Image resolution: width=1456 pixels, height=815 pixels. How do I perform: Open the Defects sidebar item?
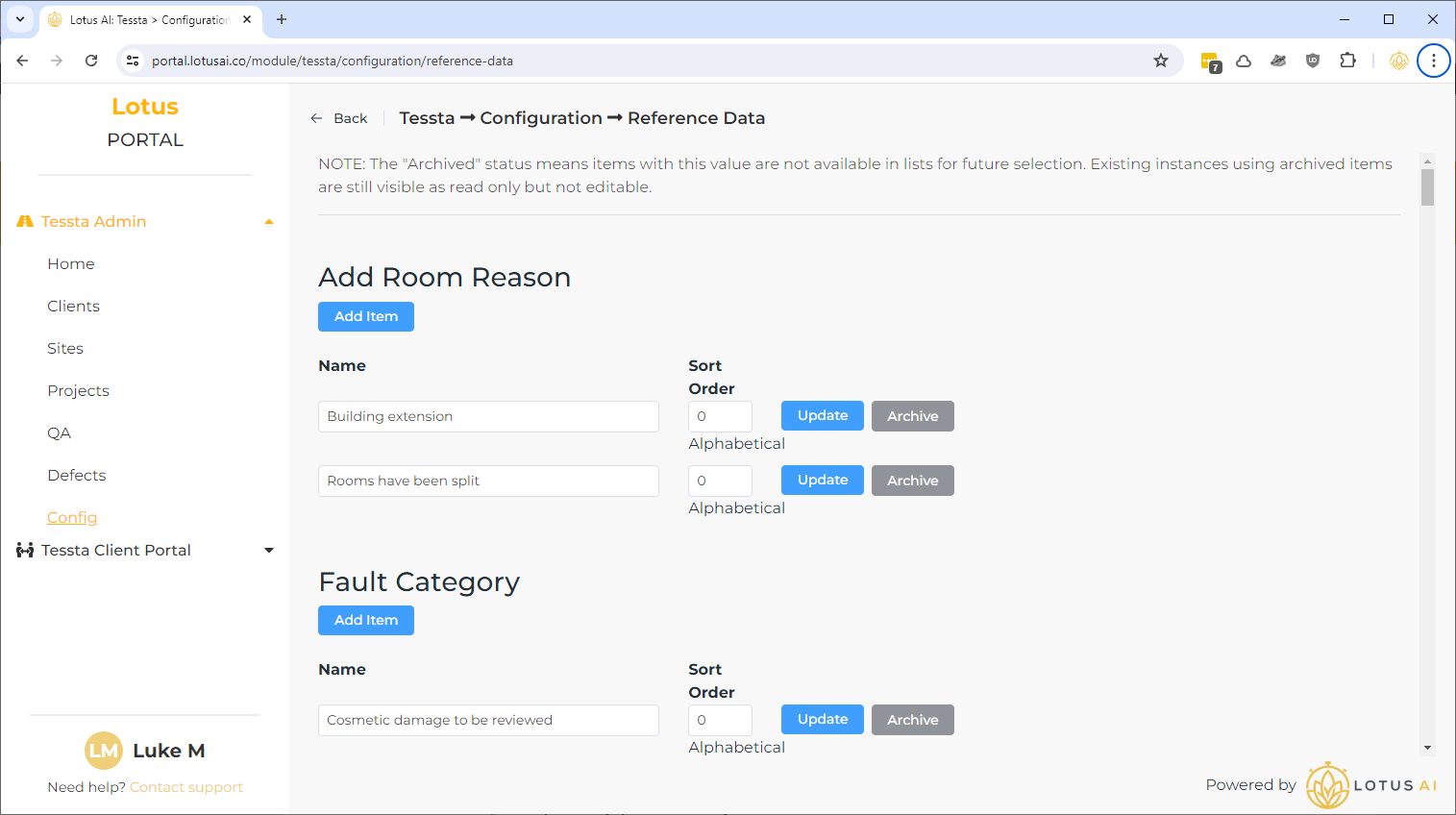coord(76,475)
